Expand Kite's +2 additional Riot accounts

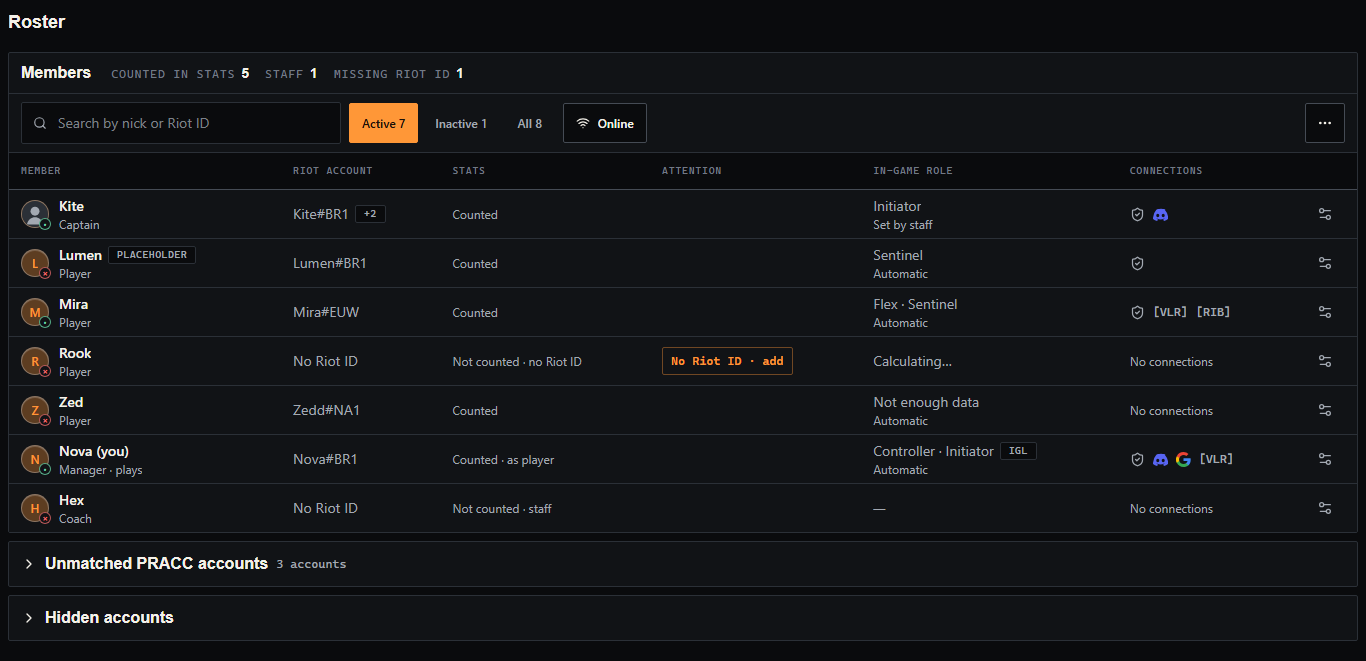[371, 214]
